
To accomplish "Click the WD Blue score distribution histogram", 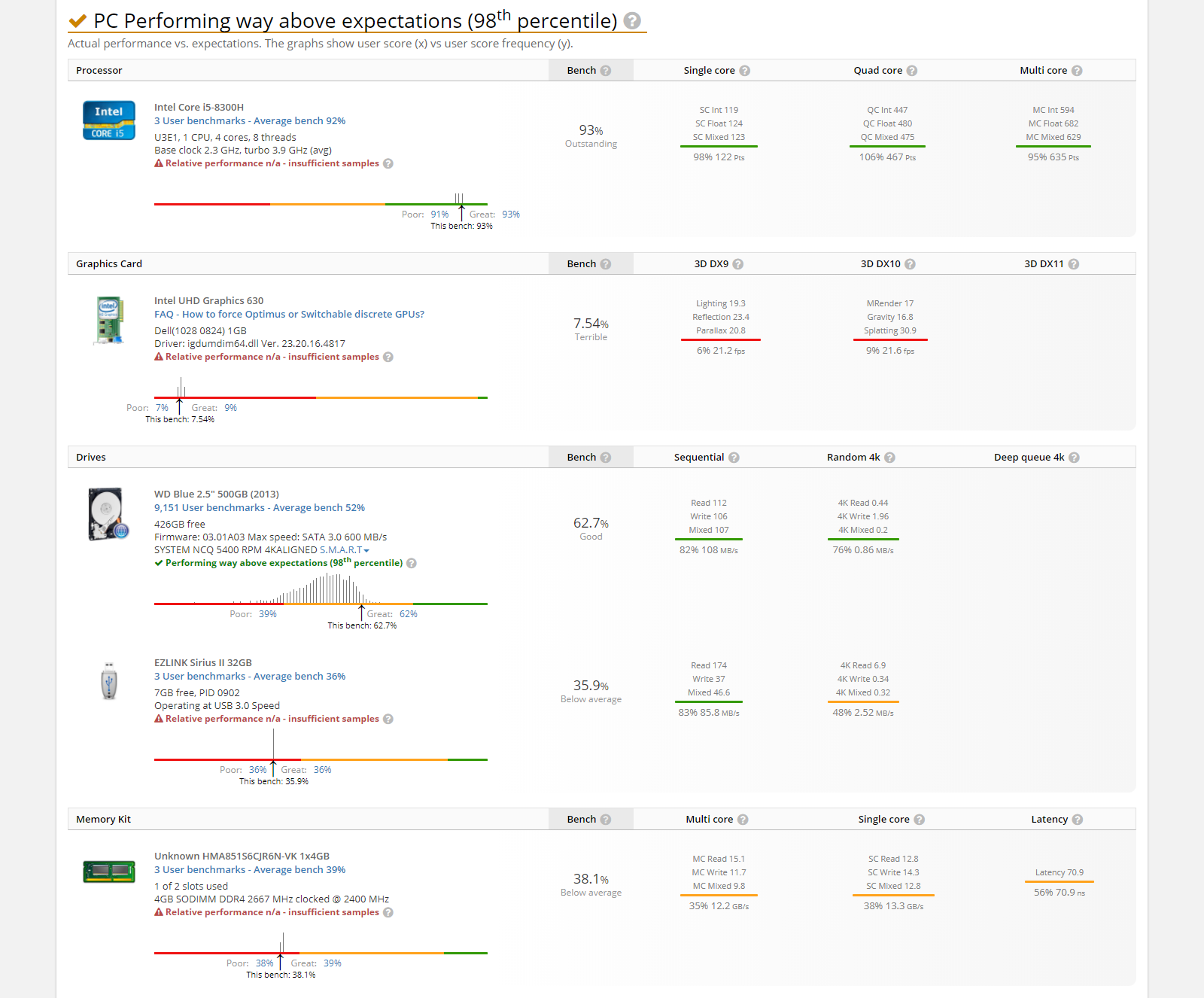I will click(321, 589).
